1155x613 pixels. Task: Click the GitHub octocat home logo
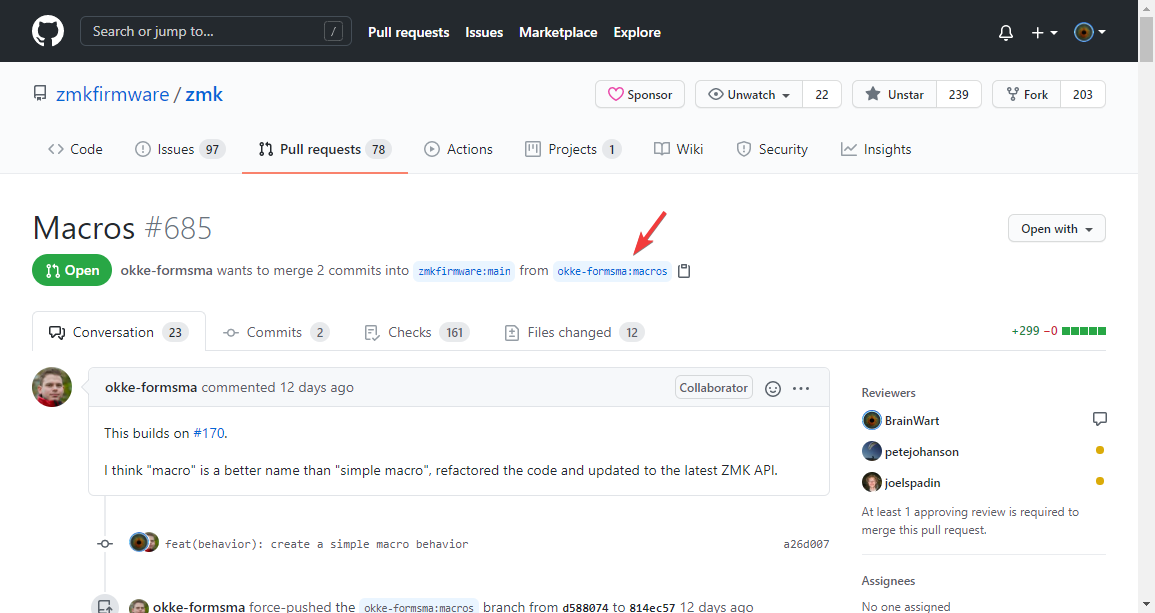click(x=47, y=31)
